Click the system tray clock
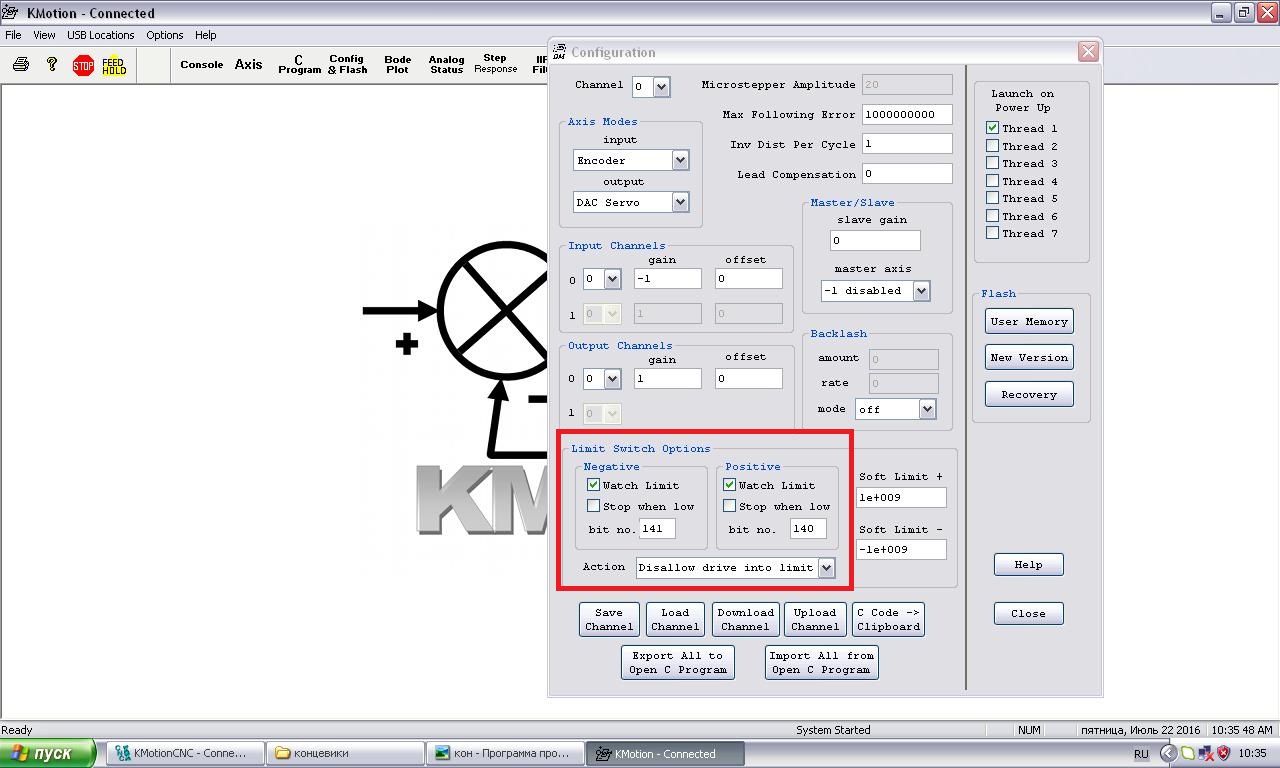Viewport: 1280px width, 768px height. click(1252, 753)
